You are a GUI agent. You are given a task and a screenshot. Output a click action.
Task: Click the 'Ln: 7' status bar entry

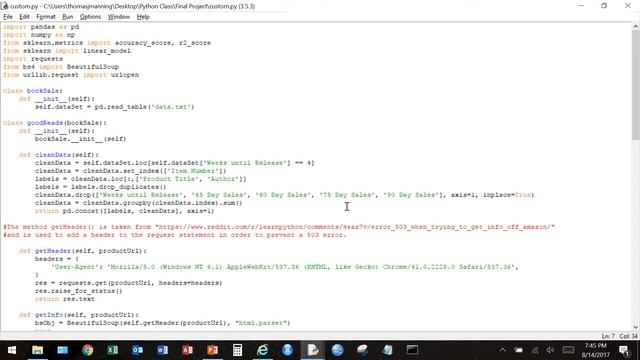(608, 336)
